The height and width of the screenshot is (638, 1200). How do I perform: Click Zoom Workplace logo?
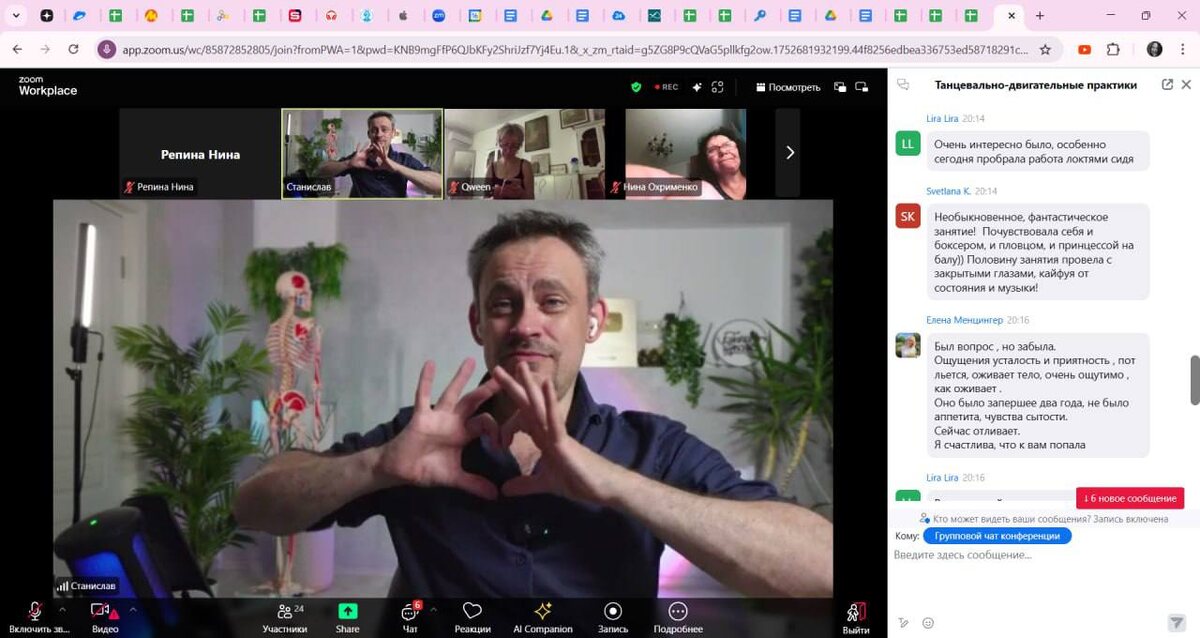pyautogui.click(x=47, y=87)
